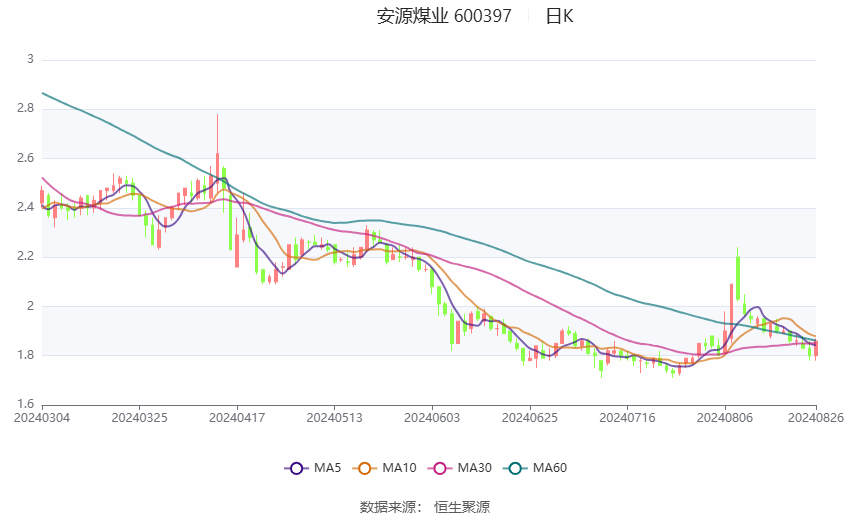Click the data source text 数据来源: 恒生聚源
This screenshot has width=850, height=517.
pyautogui.click(x=425, y=507)
